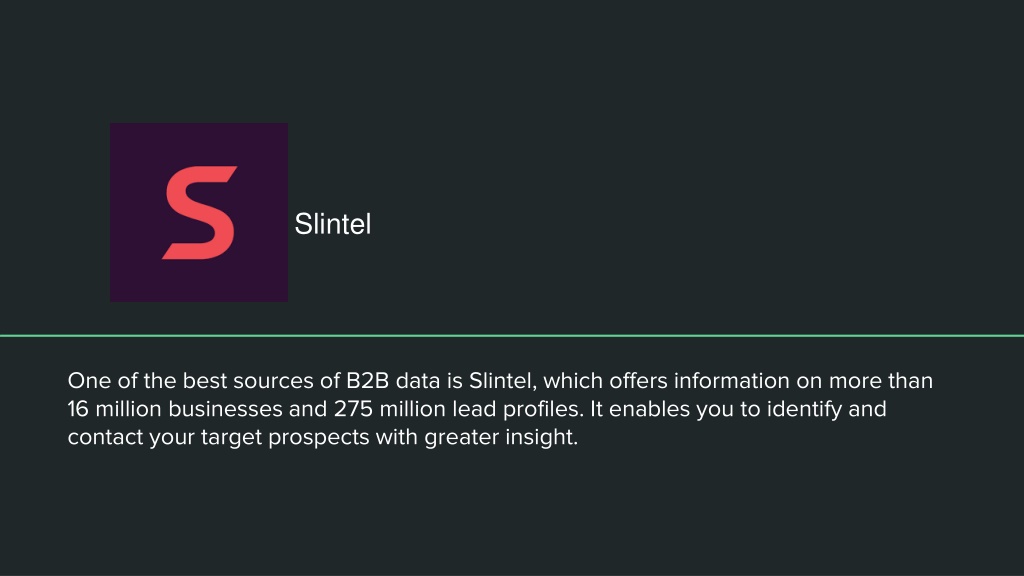1024x576 pixels.
Task: Click the word "prospects" in last line
Action: [319, 437]
